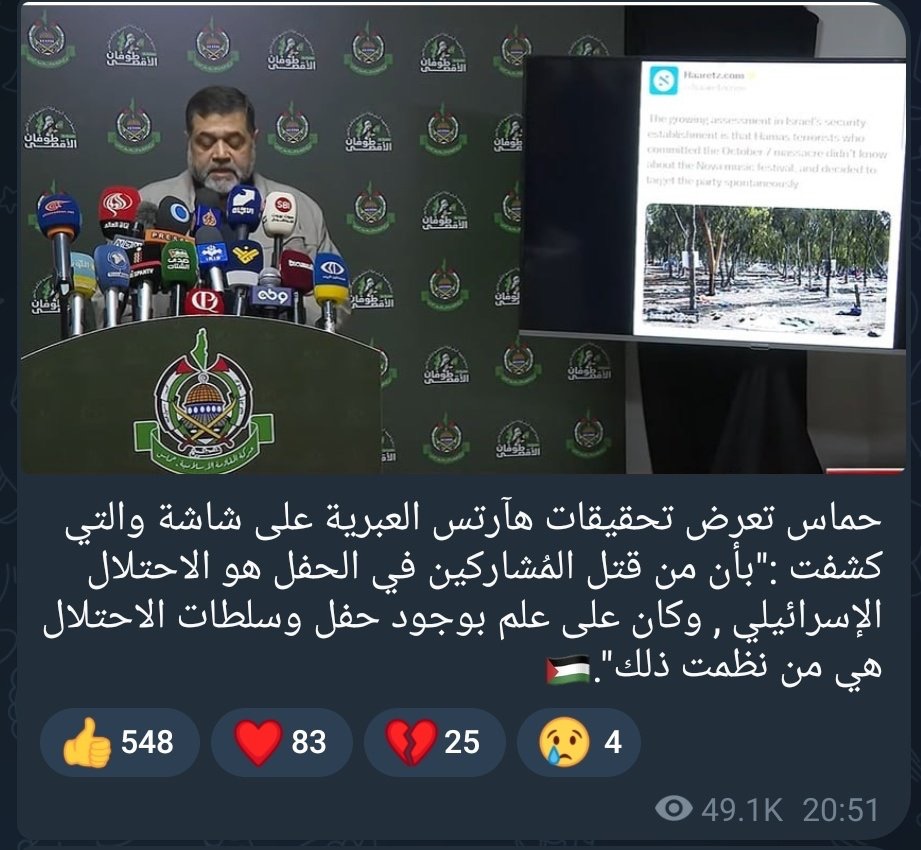
Task: Click the eye views icon
Action: (x=674, y=809)
